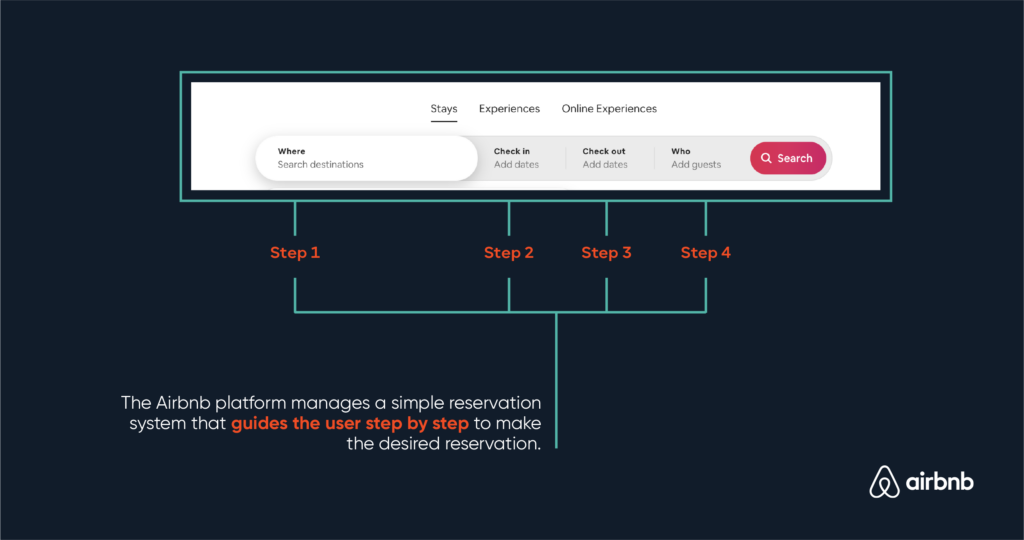Click the red Search button
The width and height of the screenshot is (1024, 540).
(788, 158)
